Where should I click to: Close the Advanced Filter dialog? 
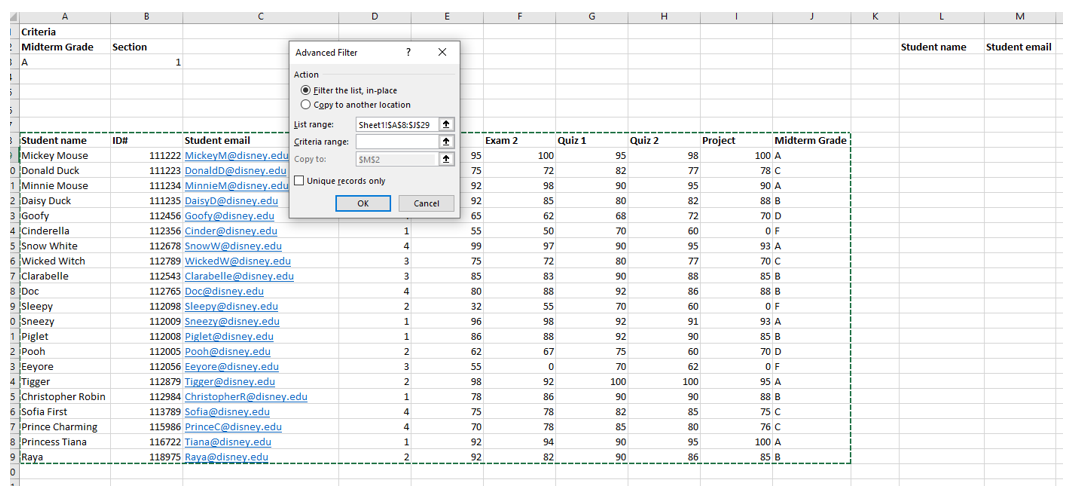(x=442, y=53)
